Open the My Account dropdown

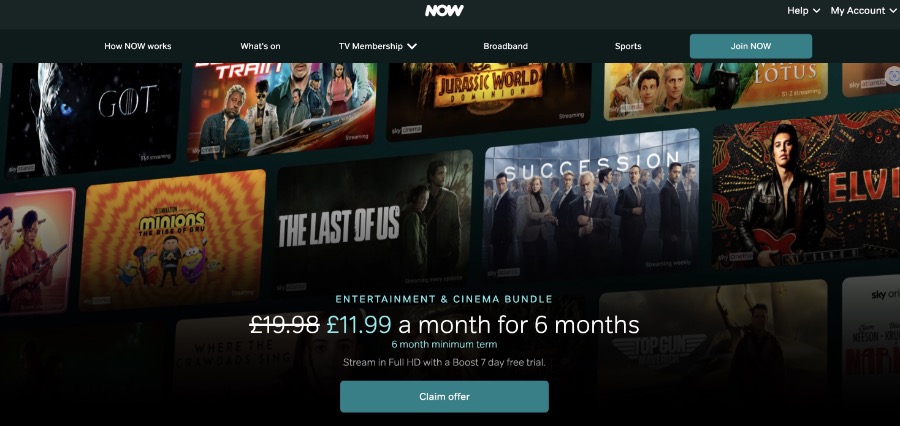(863, 11)
